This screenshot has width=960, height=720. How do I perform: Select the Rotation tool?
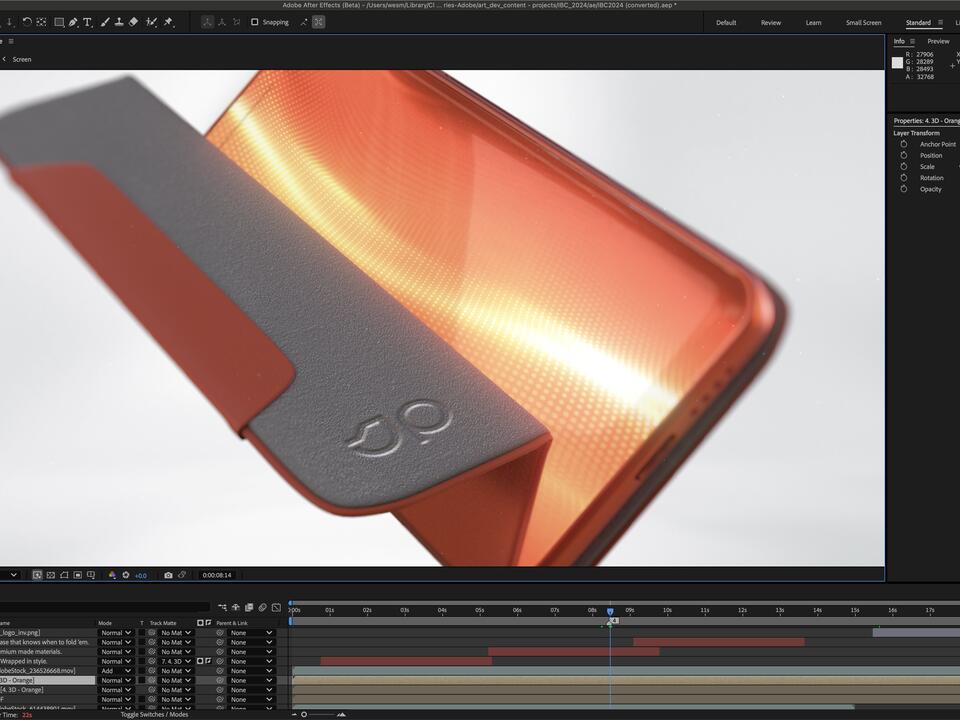coord(27,22)
